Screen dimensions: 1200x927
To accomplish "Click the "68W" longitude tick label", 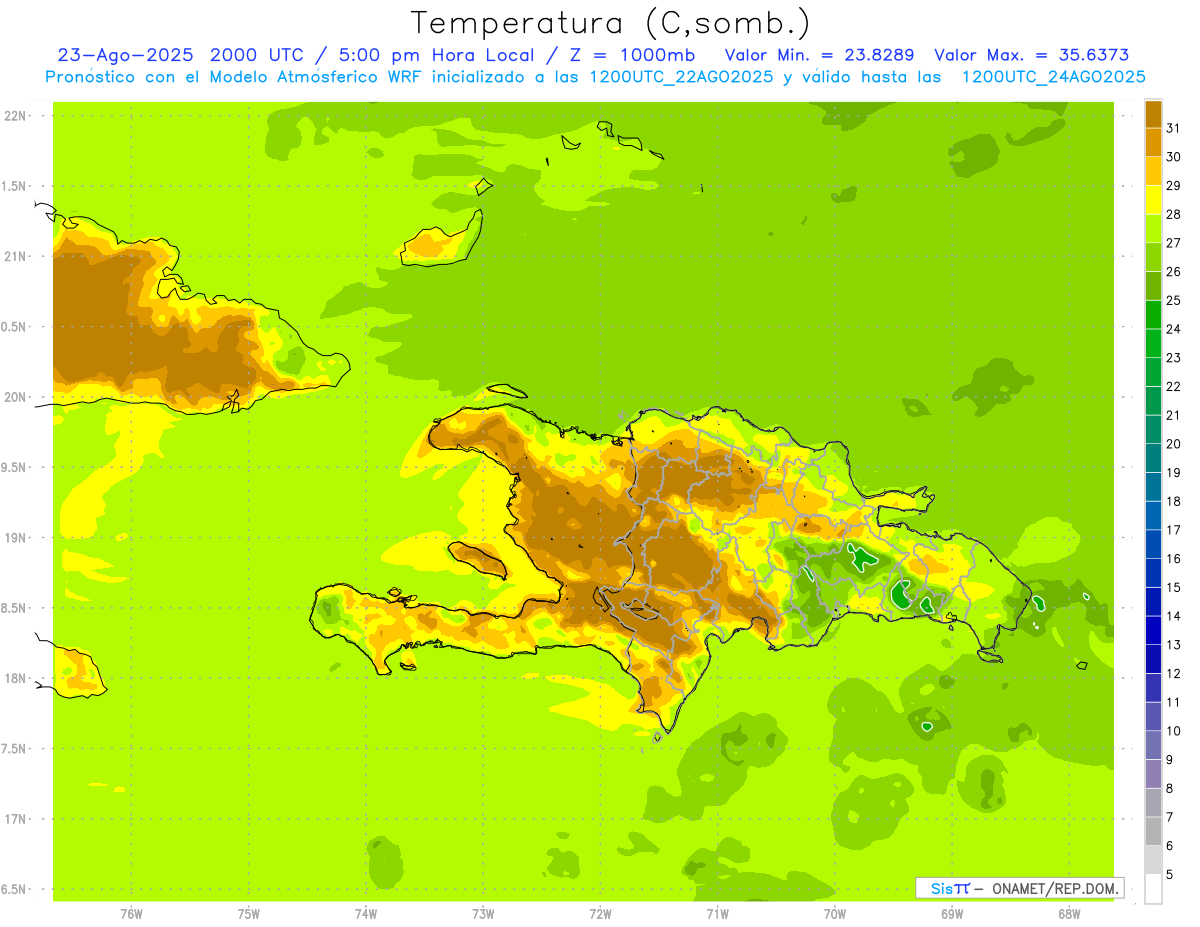I will point(1069,914).
